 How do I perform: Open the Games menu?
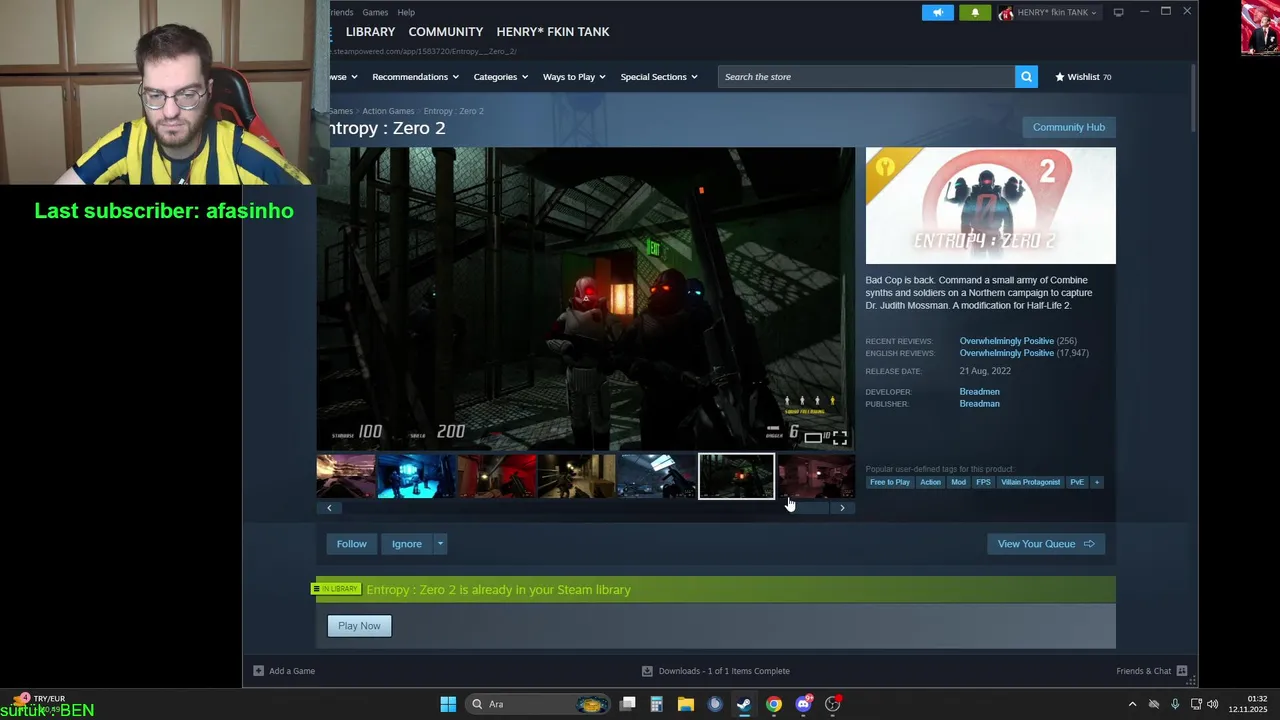point(375,12)
